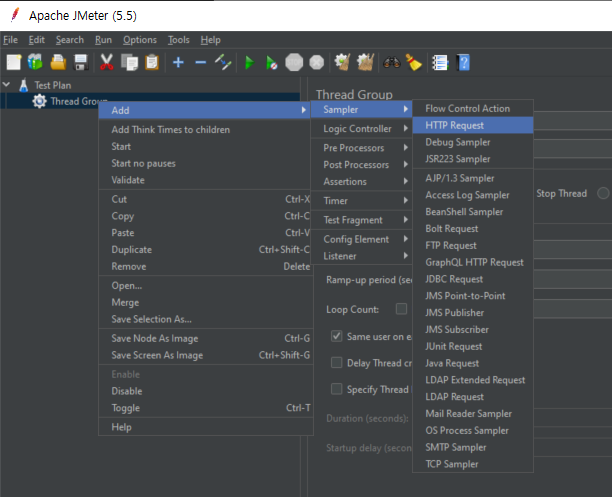This screenshot has width=612, height=497.
Task: Click the Cut scissors icon
Action: 107,62
